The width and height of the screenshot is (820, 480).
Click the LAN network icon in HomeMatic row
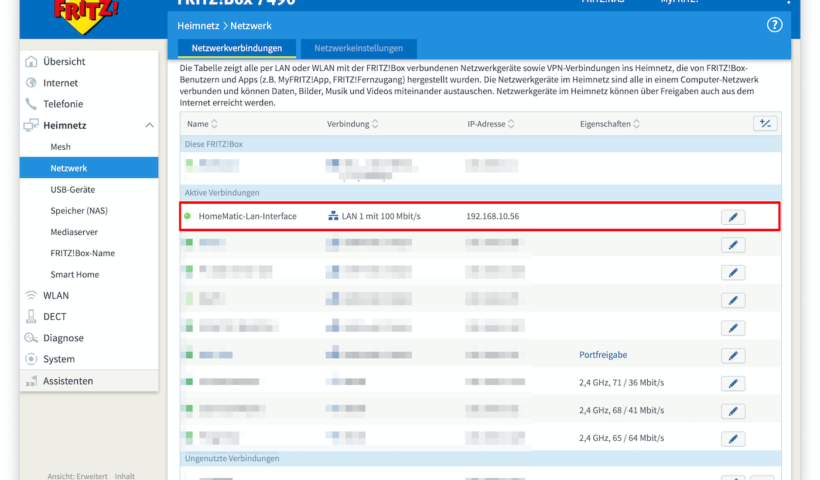pos(333,216)
